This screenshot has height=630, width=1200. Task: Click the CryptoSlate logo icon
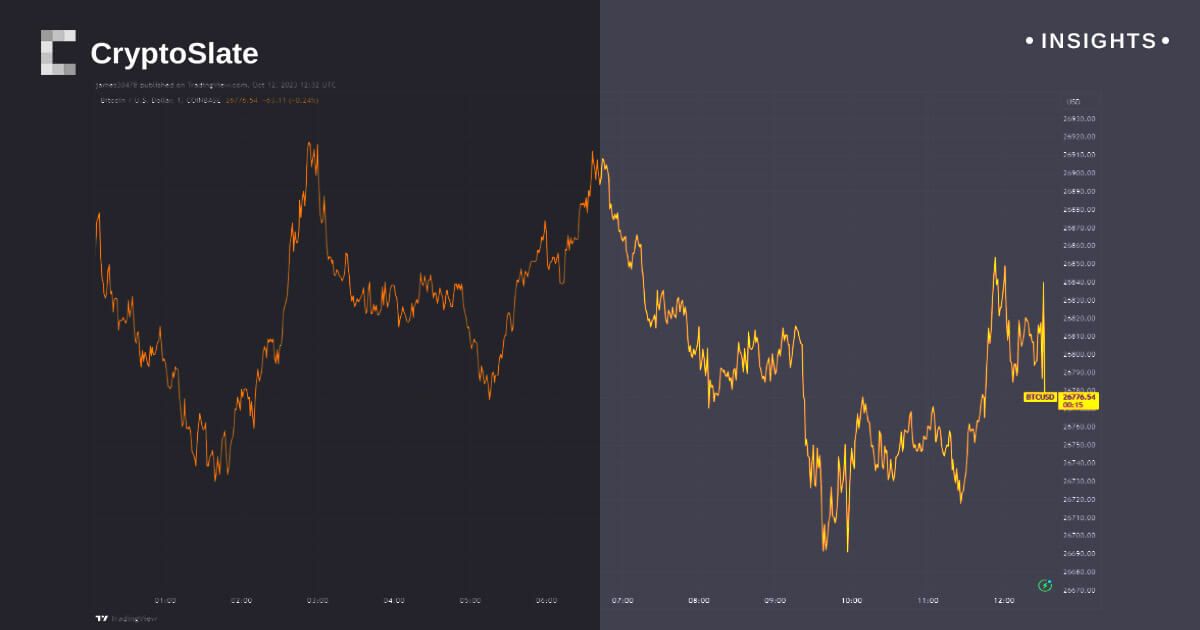pos(58,52)
